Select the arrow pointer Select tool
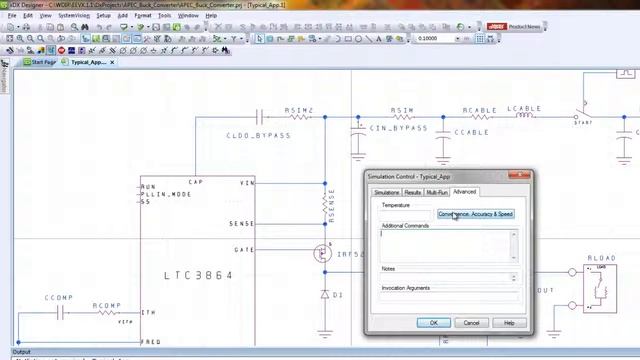Viewport: 640px width, 360px height. (x=260, y=39)
